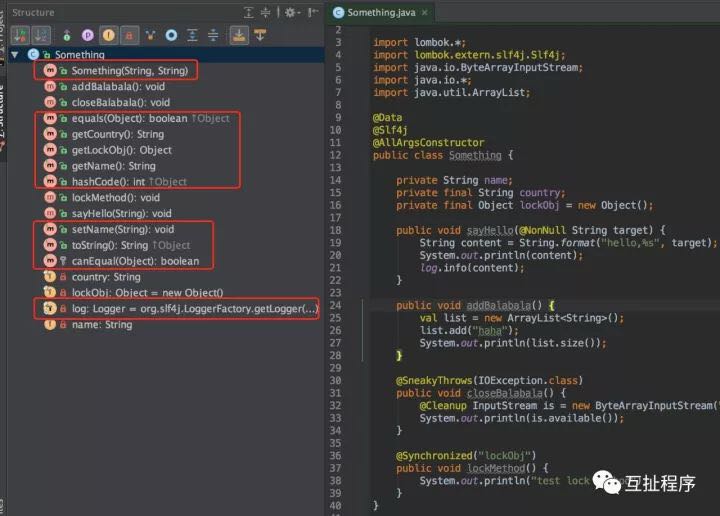Image resolution: width=720 pixels, height=516 pixels.
Task: Click Collapse All icon in Structure title bar
Action: pyautogui.click(x=265, y=12)
